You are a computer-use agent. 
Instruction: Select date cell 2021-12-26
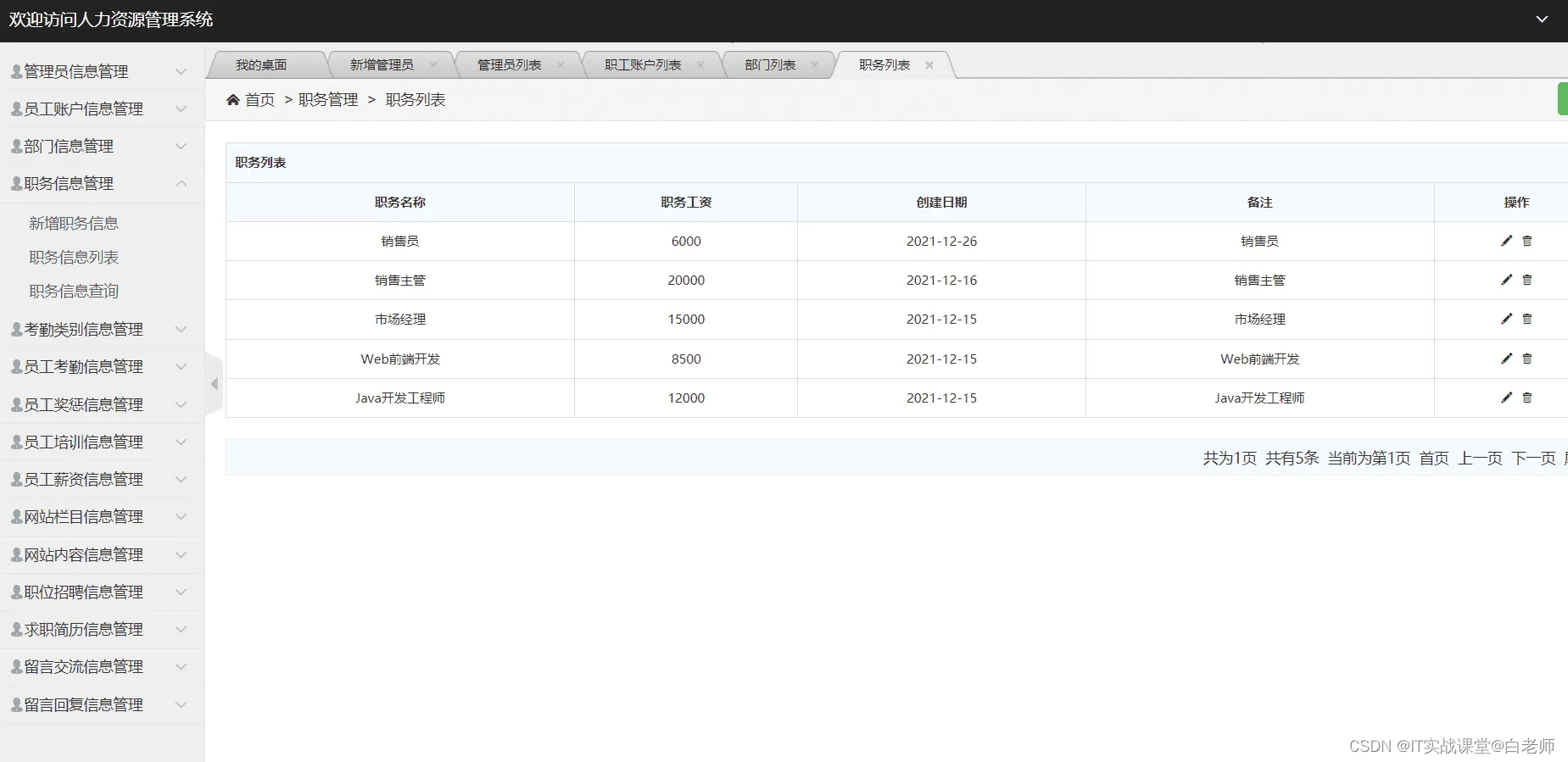[941, 242]
